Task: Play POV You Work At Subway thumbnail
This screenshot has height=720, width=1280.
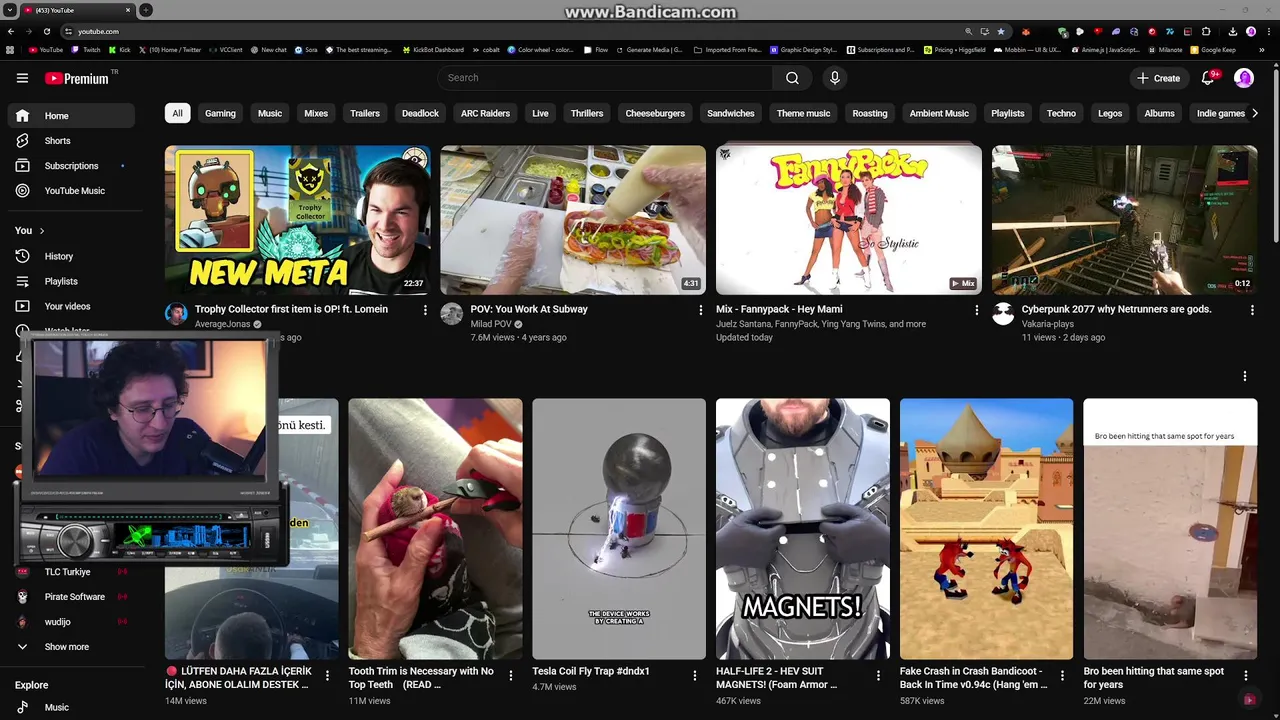Action: pos(573,220)
